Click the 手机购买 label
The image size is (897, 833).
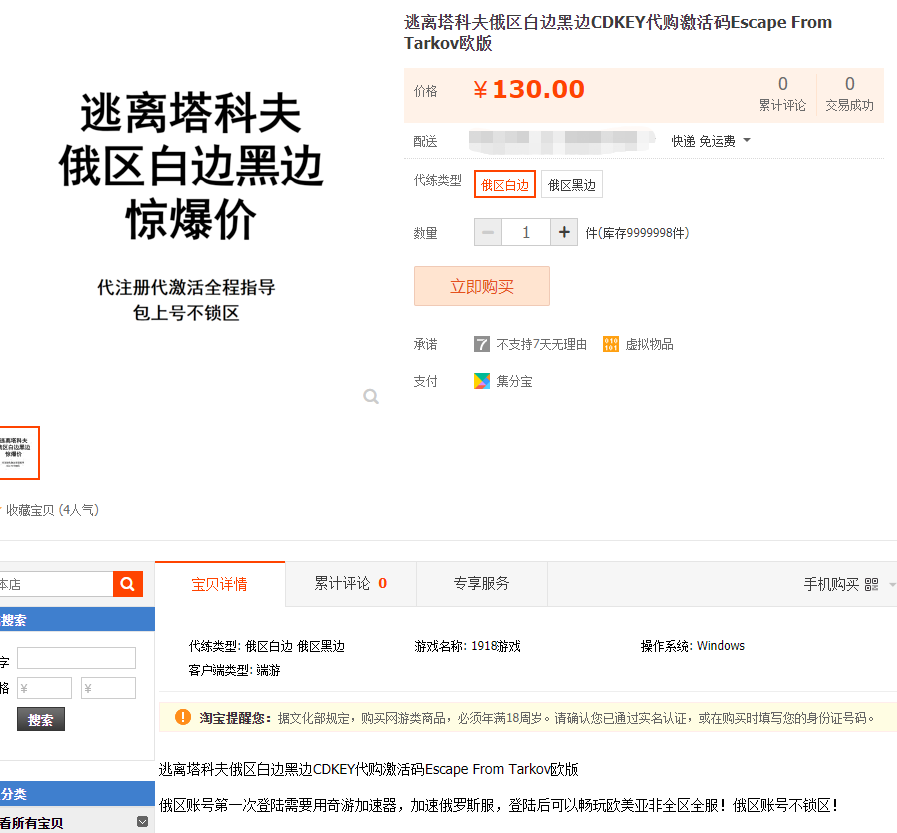[x=831, y=584]
